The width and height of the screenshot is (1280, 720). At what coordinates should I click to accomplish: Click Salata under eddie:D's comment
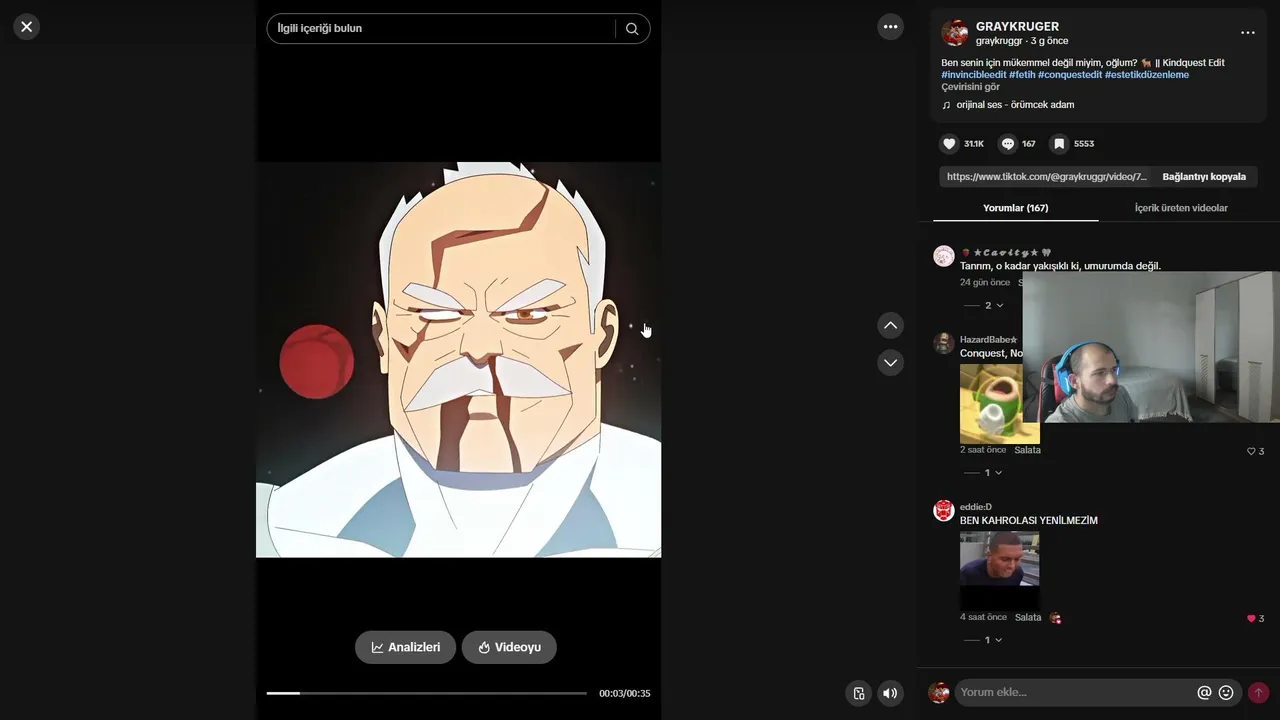click(x=1028, y=618)
